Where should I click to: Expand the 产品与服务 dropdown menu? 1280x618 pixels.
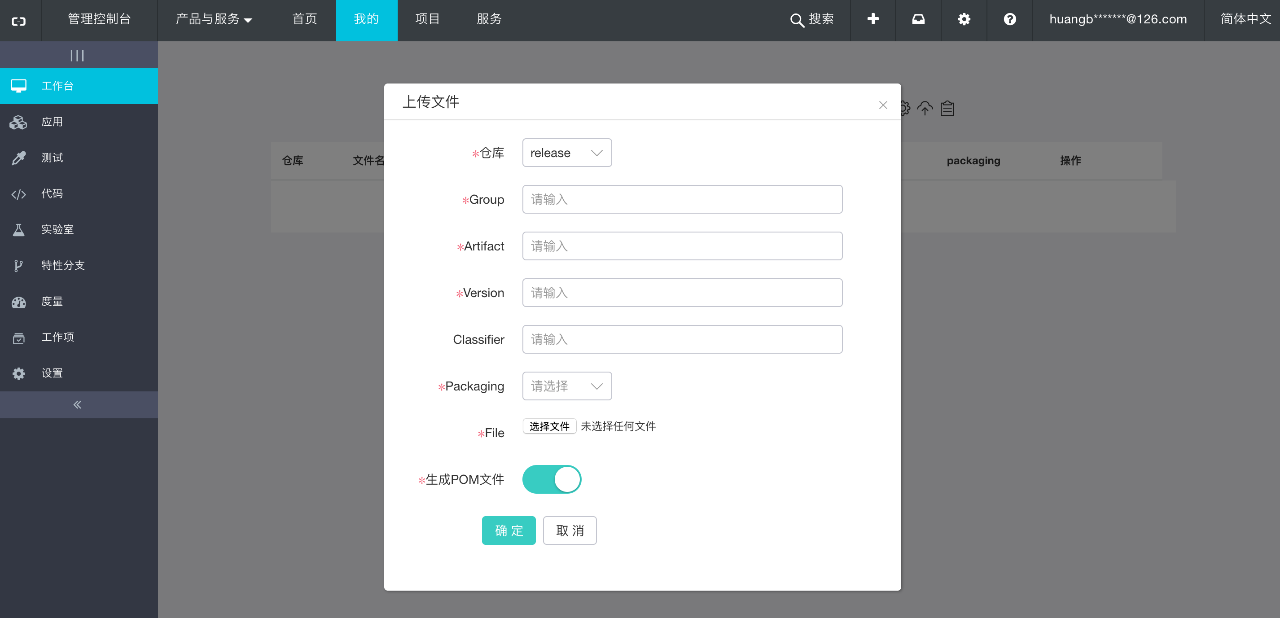point(214,19)
